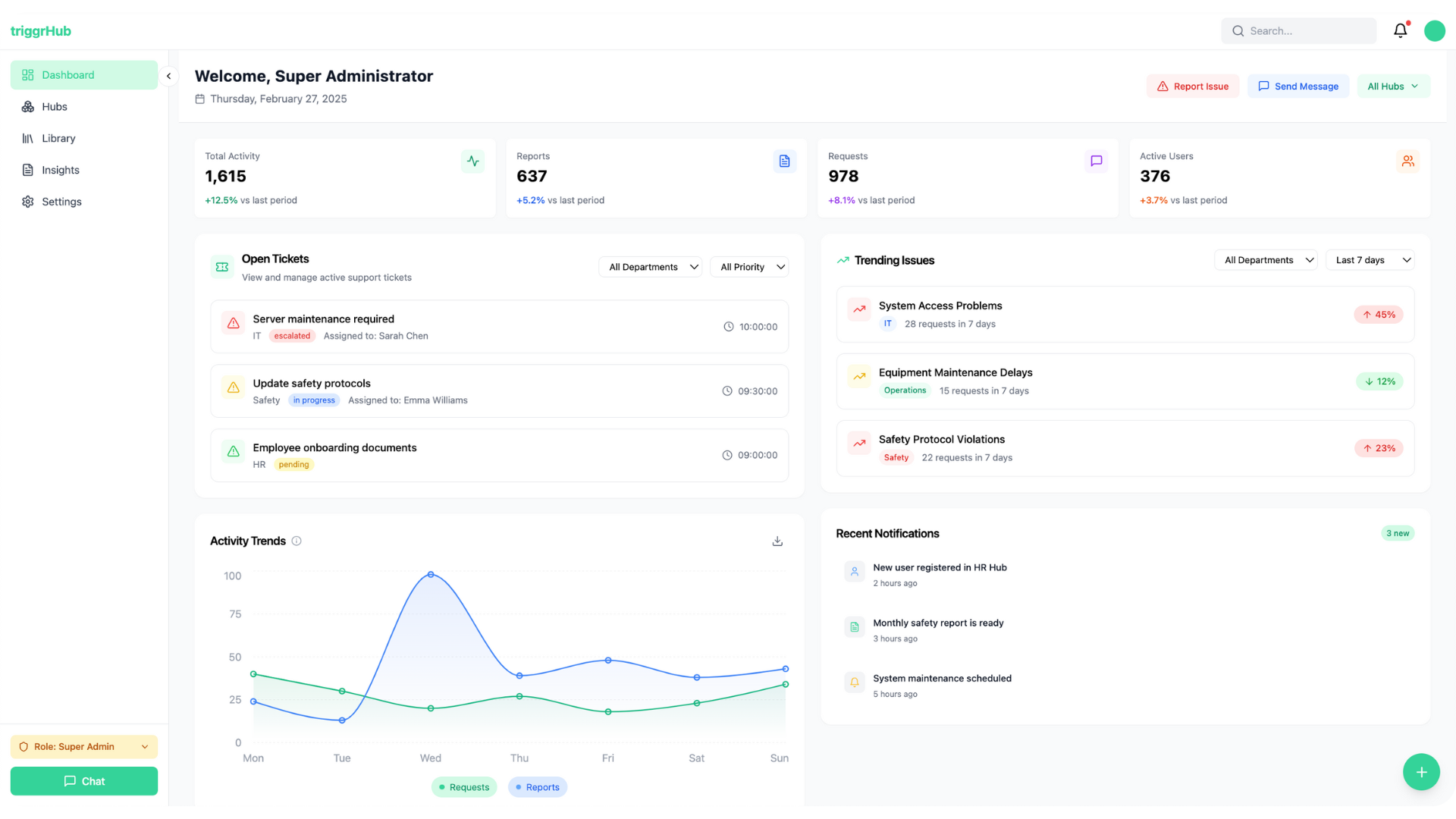This screenshot has height=819, width=1456.
Task: Click the floating green plus button
Action: [x=1421, y=772]
